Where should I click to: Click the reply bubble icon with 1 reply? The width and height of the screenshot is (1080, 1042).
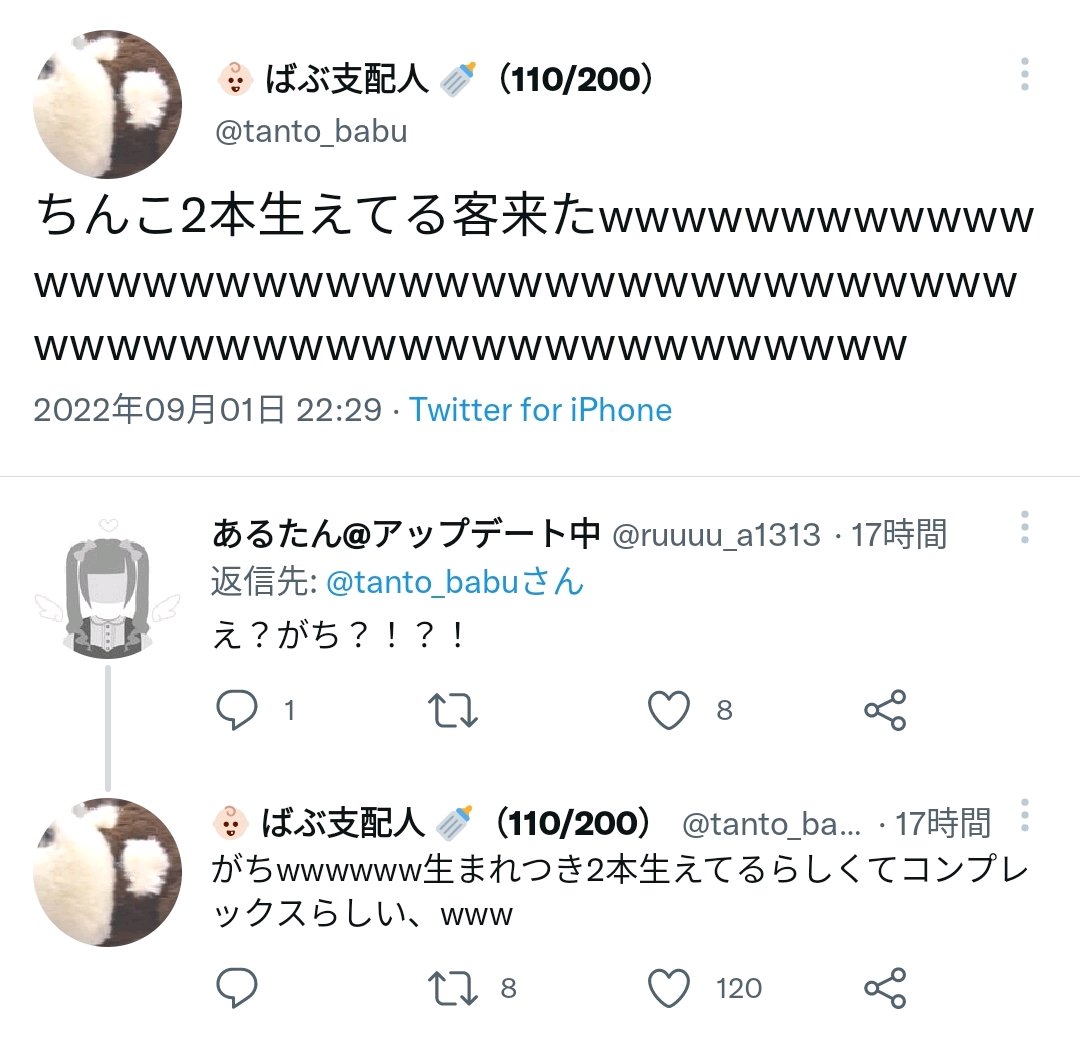(236, 709)
